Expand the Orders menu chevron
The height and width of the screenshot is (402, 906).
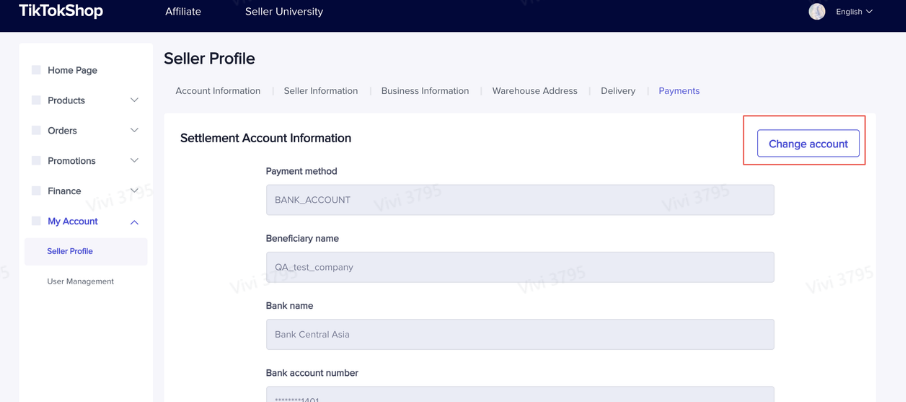134,130
